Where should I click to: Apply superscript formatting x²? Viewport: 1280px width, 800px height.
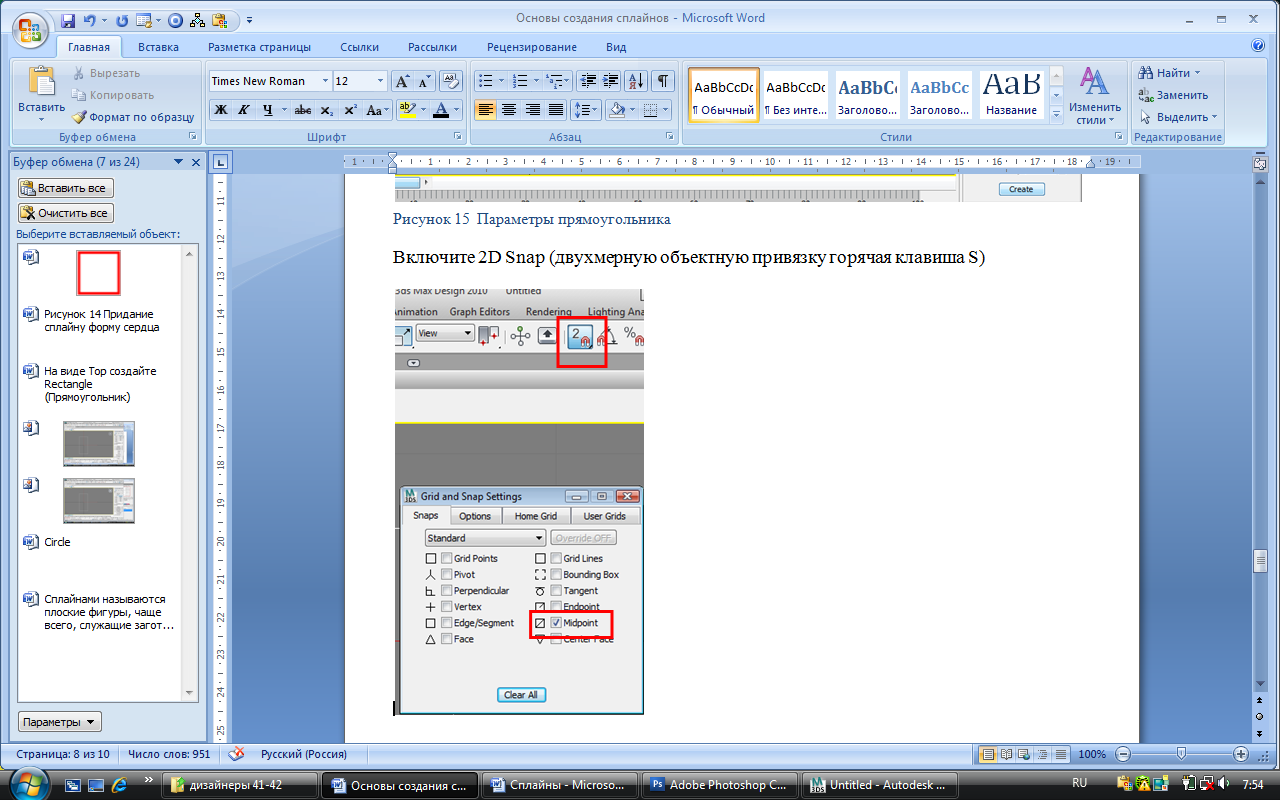click(350, 110)
